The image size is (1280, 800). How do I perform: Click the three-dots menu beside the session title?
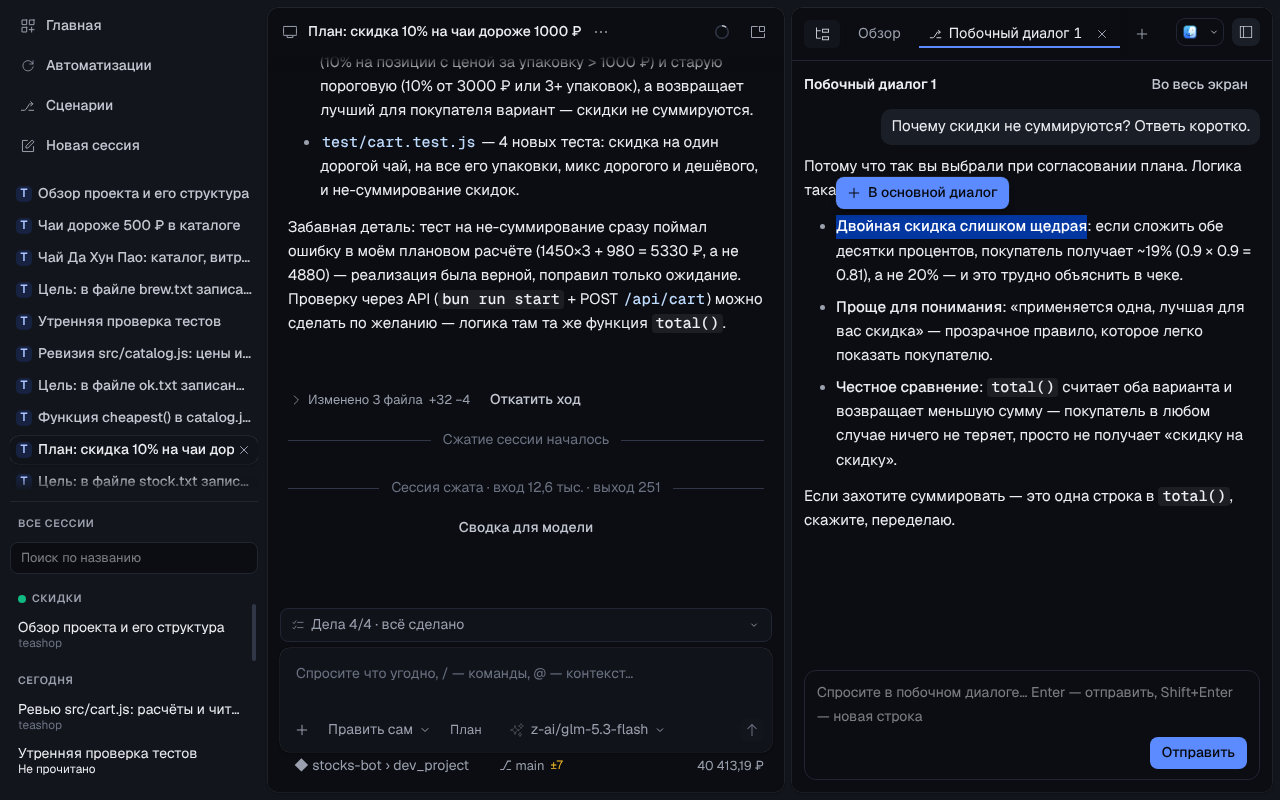tap(601, 32)
